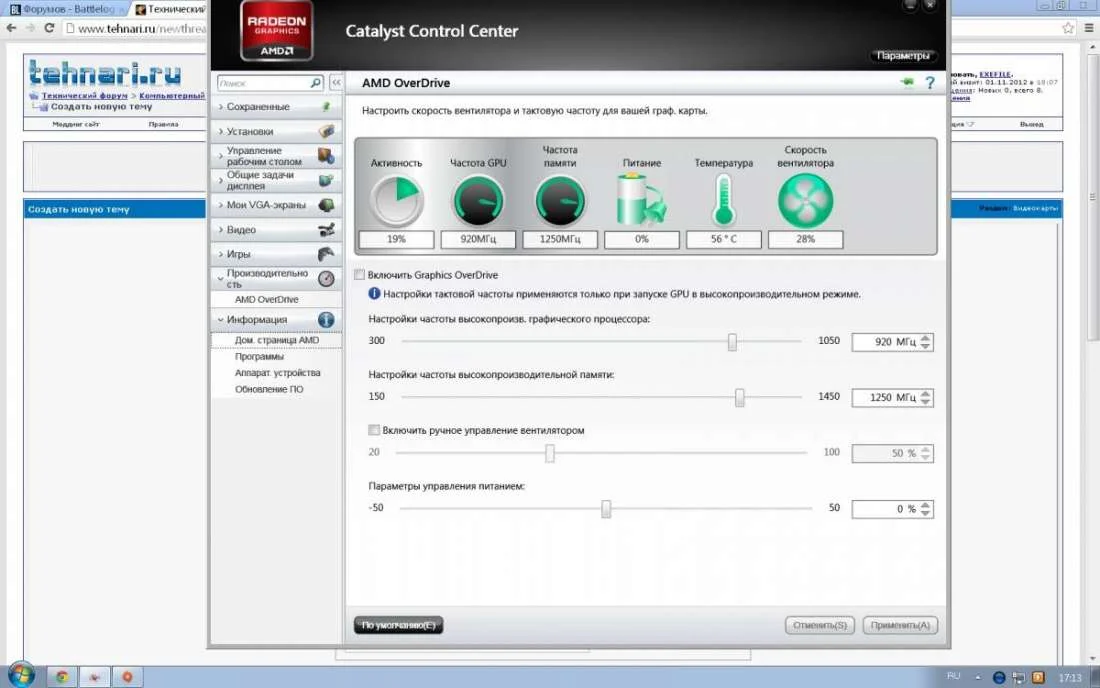Click the green fan speed icon
Image resolution: width=1100 pixels, height=688 pixels.
coord(805,201)
